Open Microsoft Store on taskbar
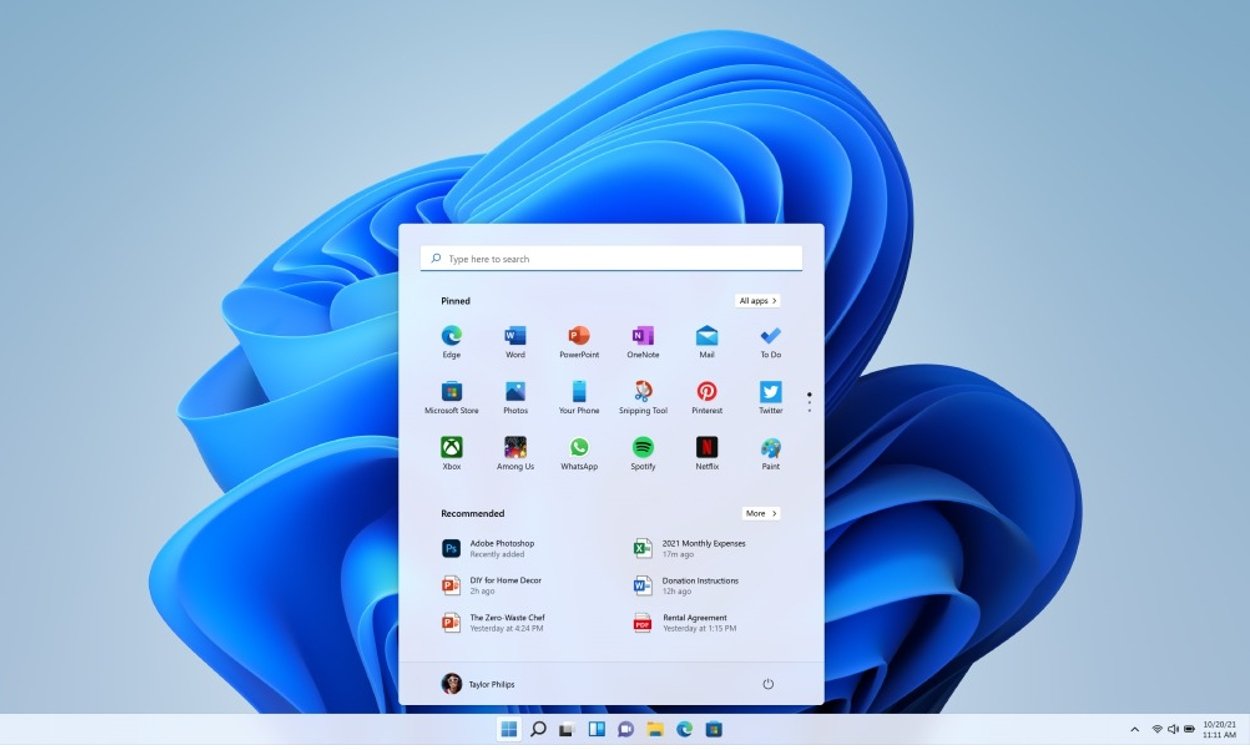This screenshot has height=750, width=1250. click(x=714, y=729)
